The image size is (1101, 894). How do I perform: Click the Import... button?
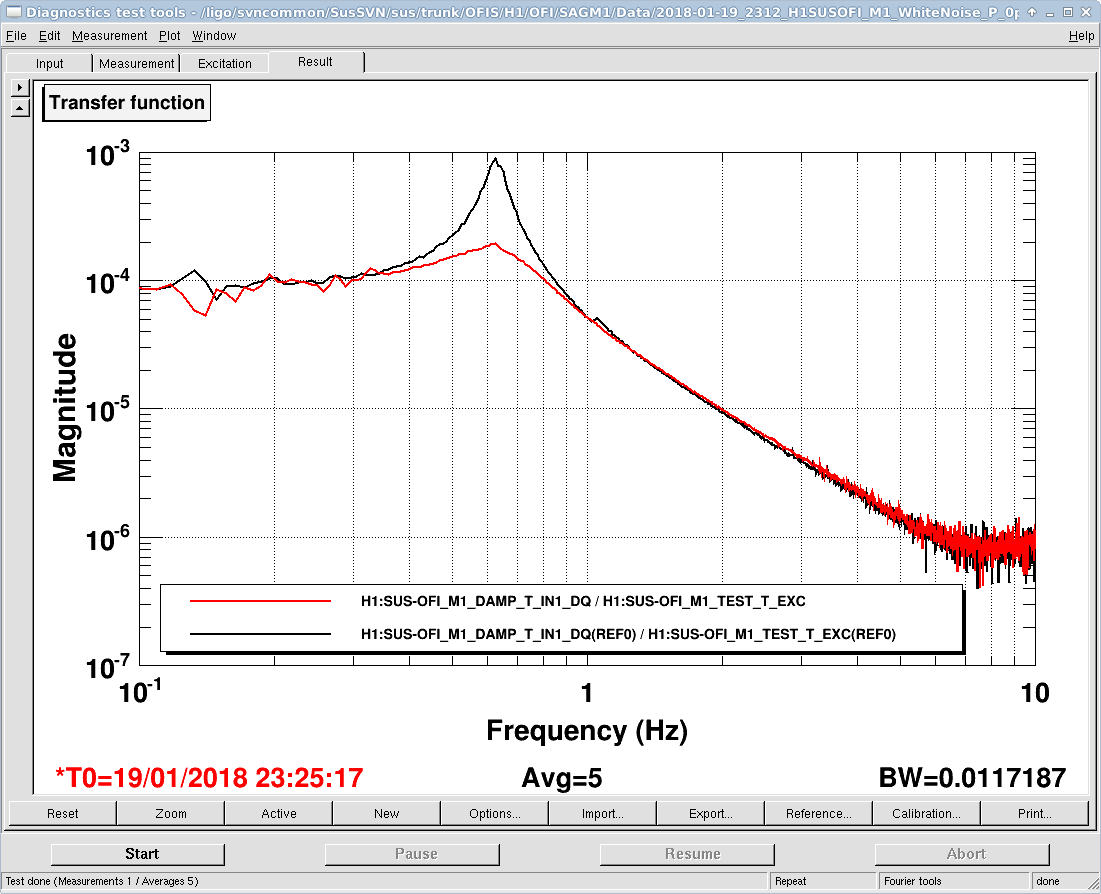tap(602, 813)
